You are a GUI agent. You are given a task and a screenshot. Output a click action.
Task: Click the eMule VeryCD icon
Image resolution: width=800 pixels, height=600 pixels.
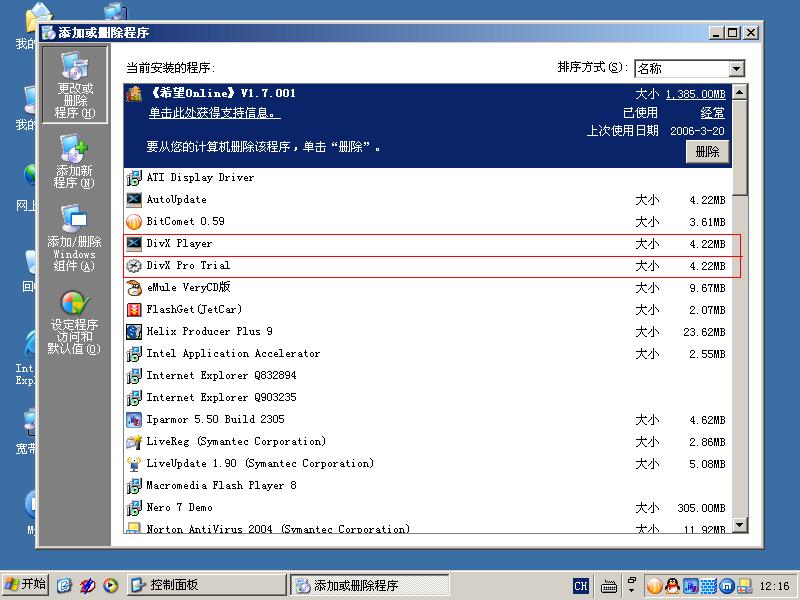click(134, 288)
